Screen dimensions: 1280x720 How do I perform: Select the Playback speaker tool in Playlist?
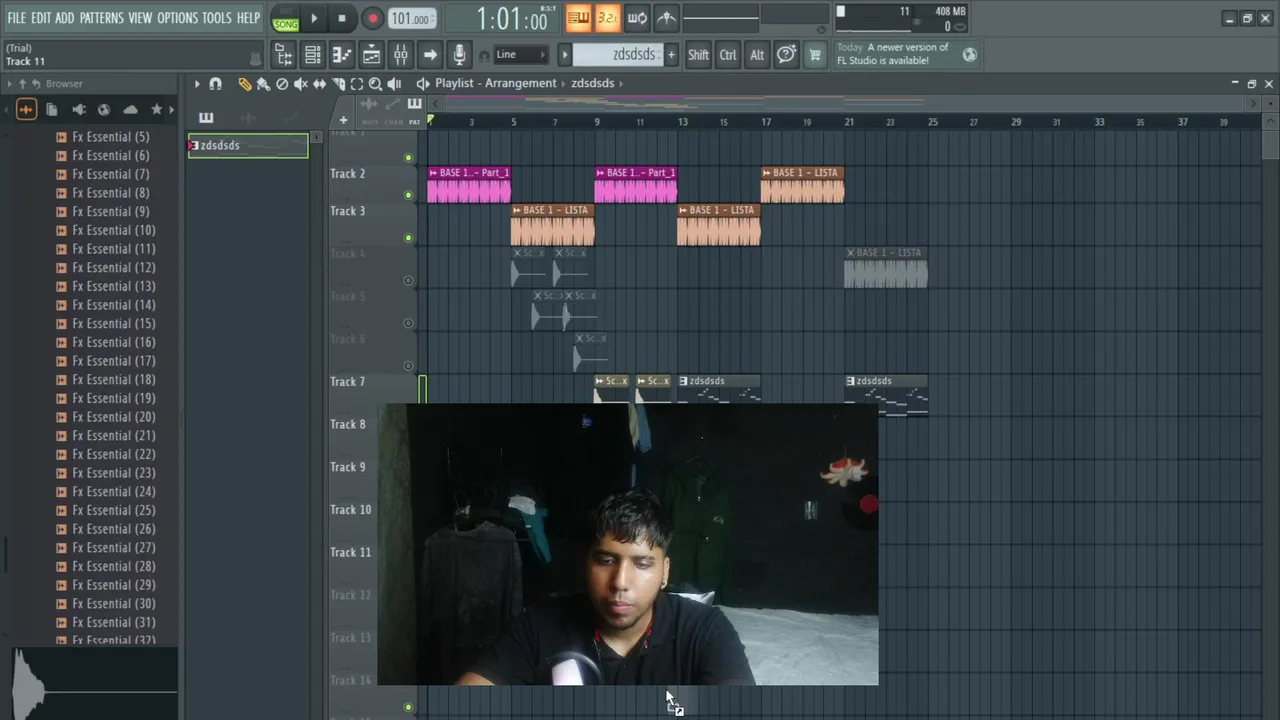coord(394,84)
